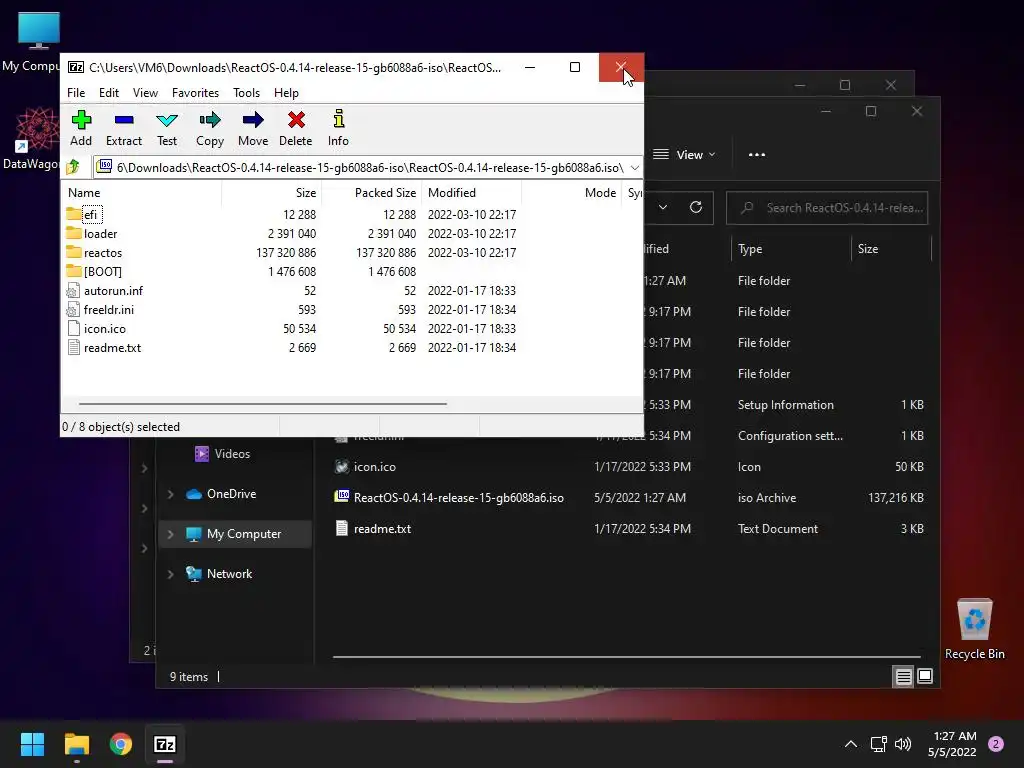1024x768 pixels.
Task: Open the three-dot more options in Explorer
Action: 756,155
